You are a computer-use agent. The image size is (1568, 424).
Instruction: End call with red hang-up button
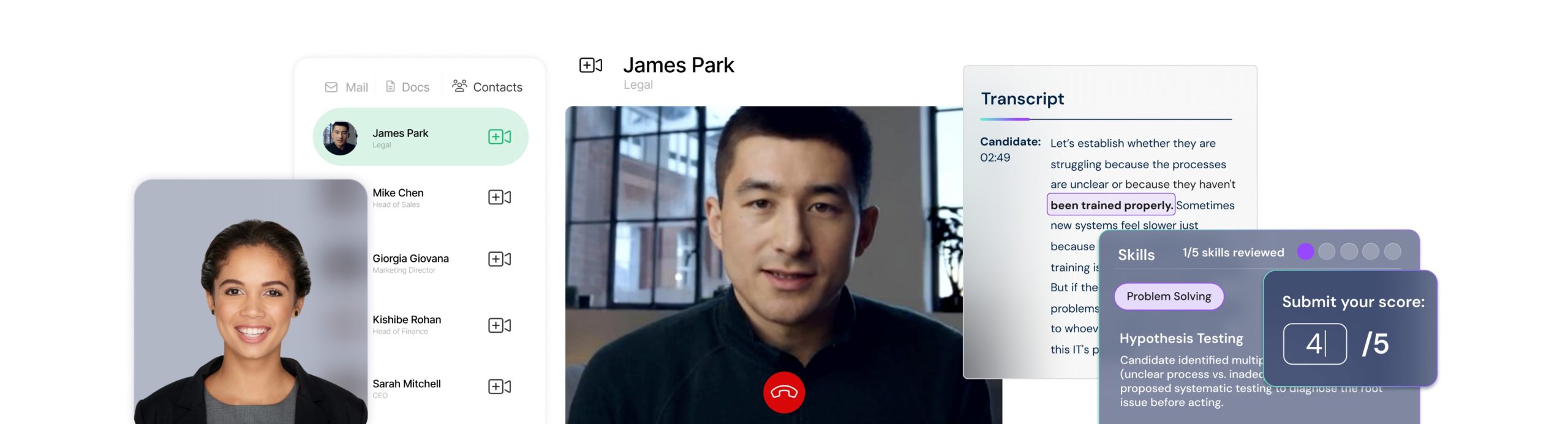[x=783, y=392]
